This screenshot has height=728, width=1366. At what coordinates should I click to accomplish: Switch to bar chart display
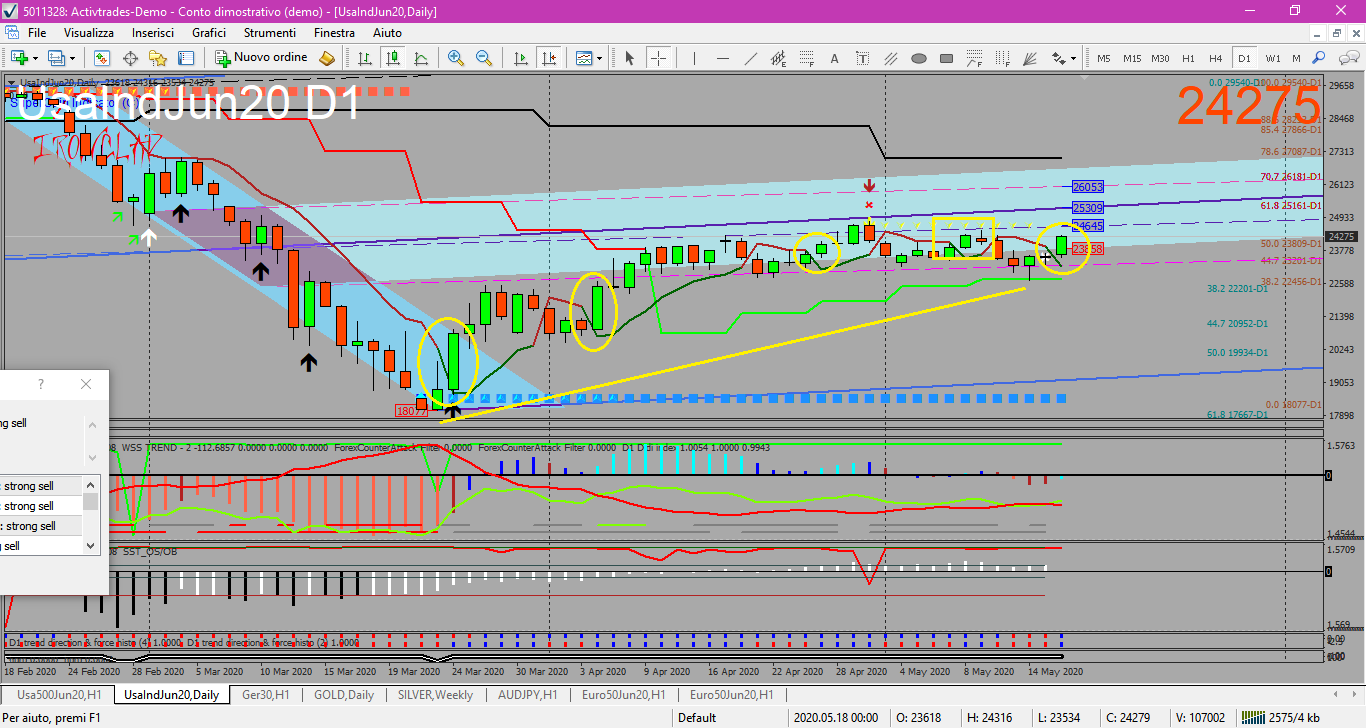365,58
